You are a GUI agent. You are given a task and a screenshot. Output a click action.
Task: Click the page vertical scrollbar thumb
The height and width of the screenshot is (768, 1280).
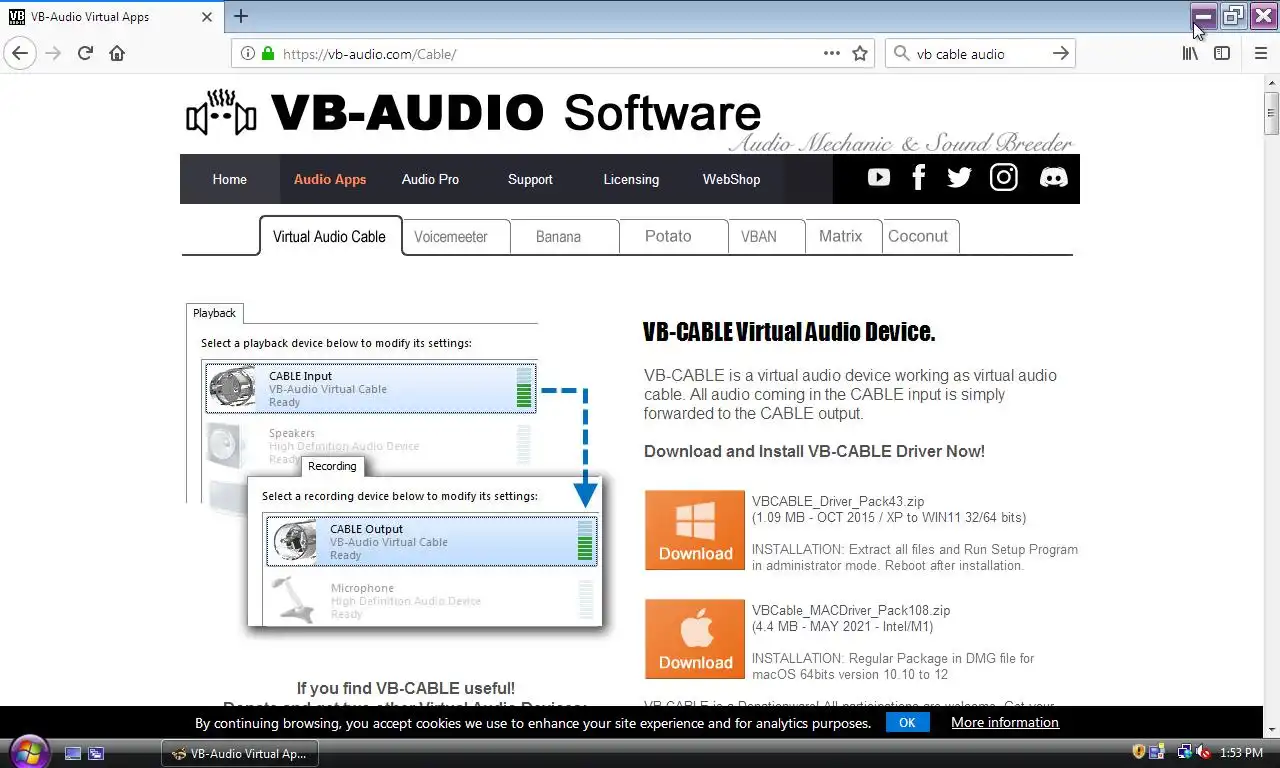pos(1271,113)
